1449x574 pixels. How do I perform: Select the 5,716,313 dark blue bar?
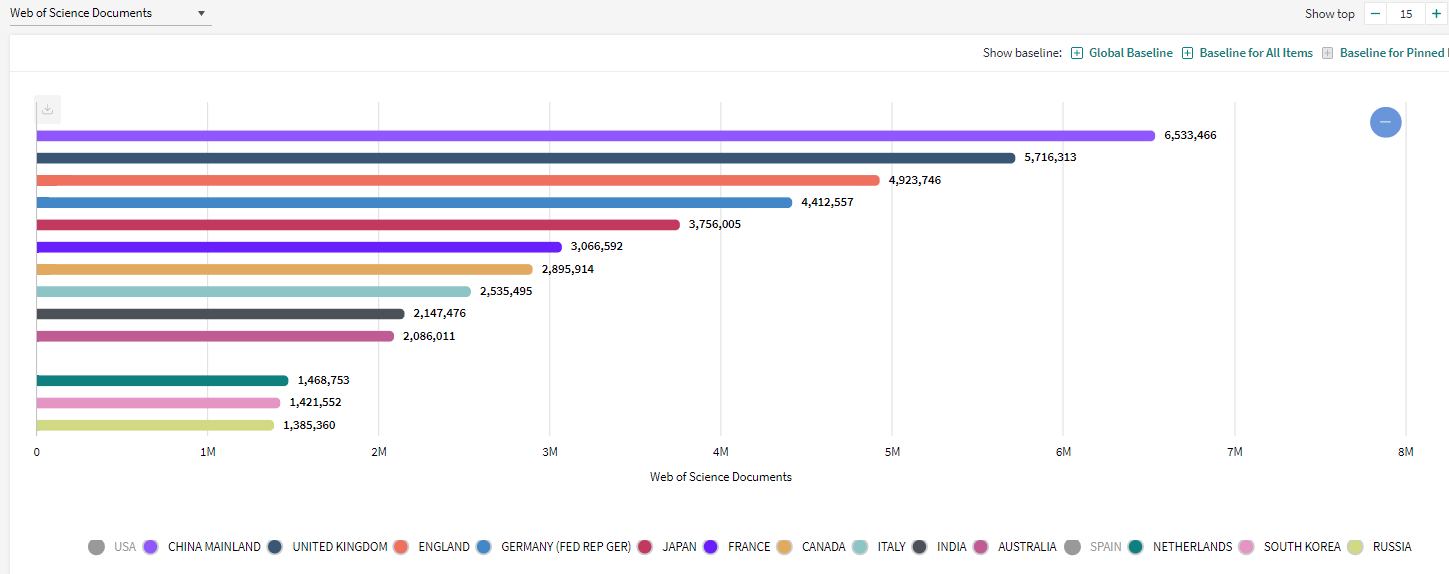tap(525, 158)
